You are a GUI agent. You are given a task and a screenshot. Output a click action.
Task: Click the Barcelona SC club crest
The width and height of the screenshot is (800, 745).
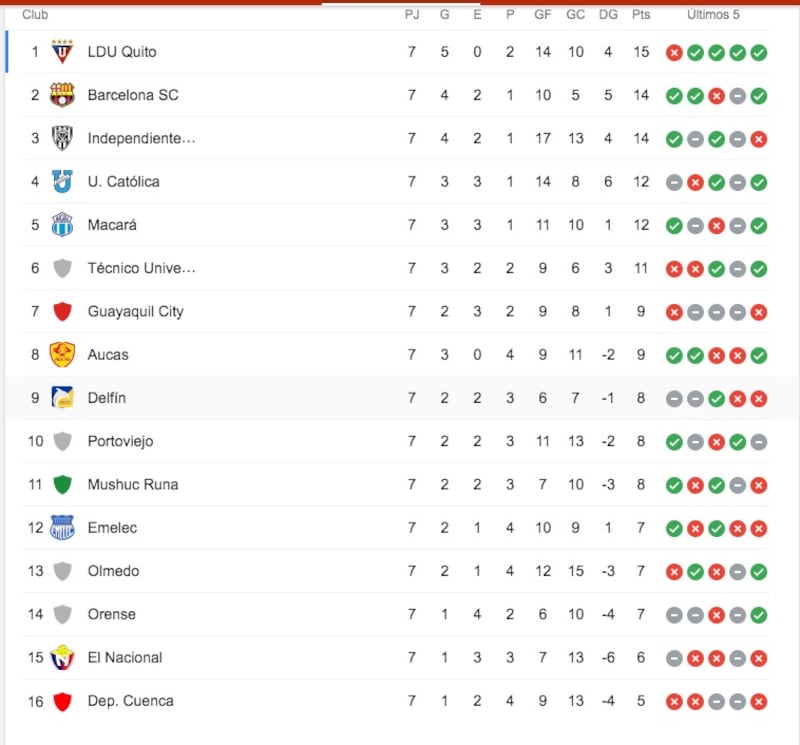click(x=62, y=95)
